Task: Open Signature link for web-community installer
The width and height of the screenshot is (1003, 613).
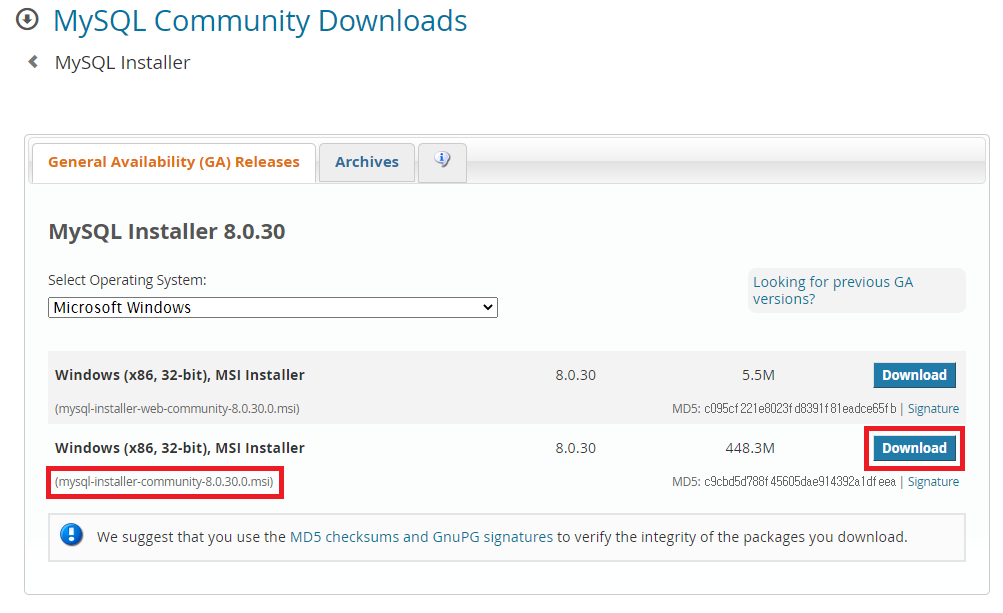Action: [933, 408]
